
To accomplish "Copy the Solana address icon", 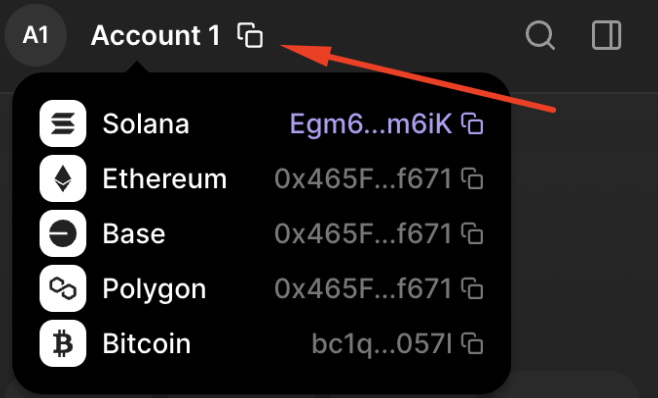I will [x=472, y=123].
